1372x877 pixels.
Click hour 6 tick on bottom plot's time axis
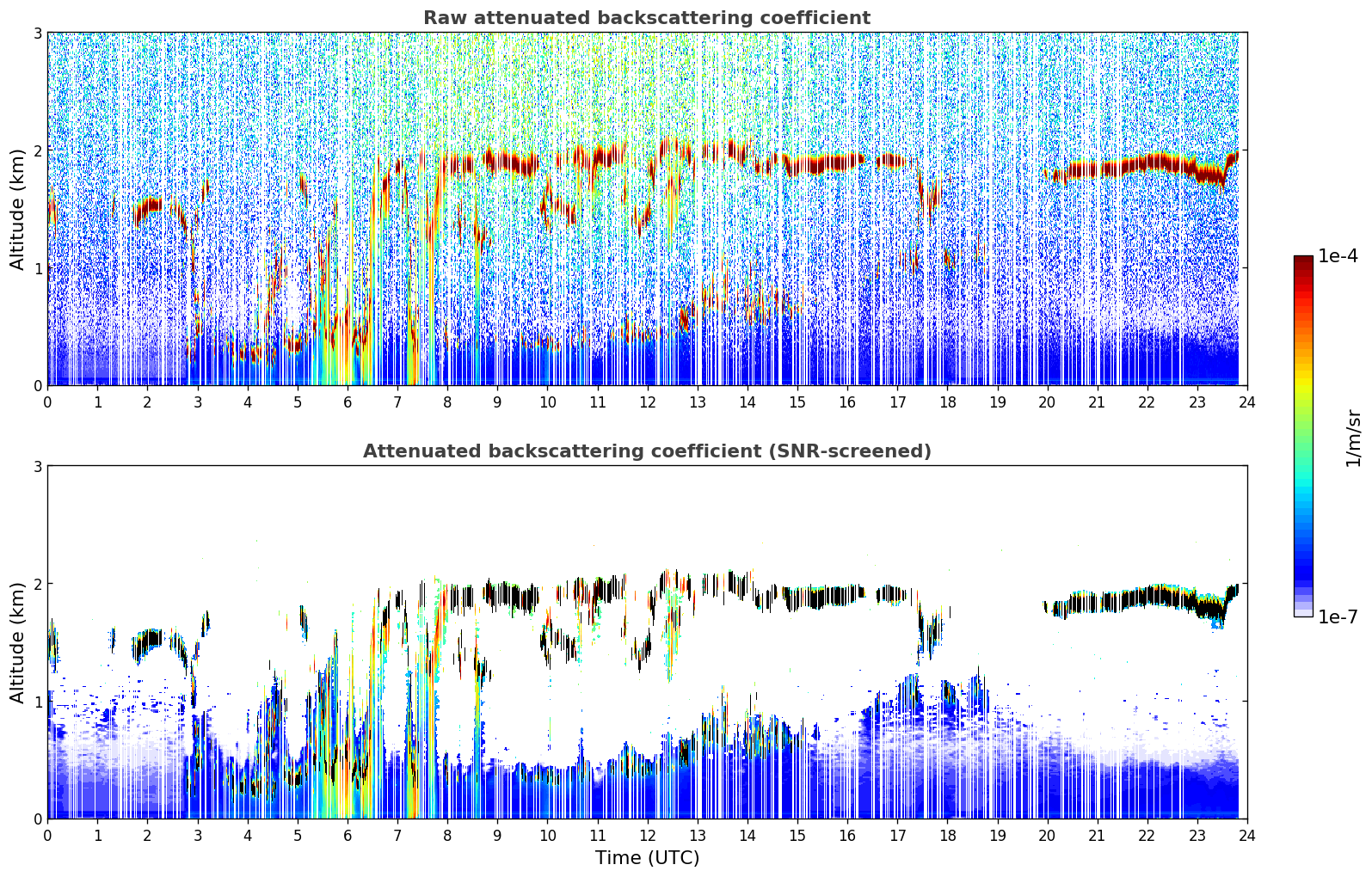348,835
